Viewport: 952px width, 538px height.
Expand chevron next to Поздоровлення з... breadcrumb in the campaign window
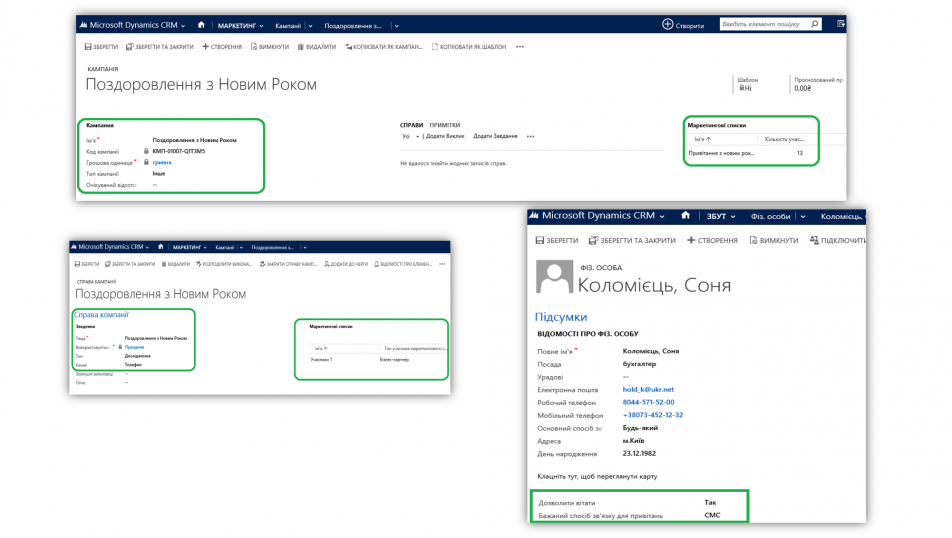point(396,26)
